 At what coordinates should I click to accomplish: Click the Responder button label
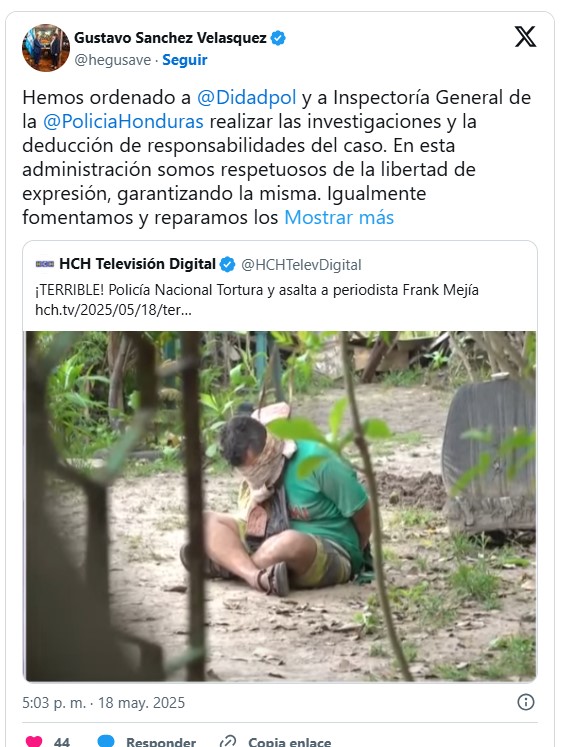[161, 742]
